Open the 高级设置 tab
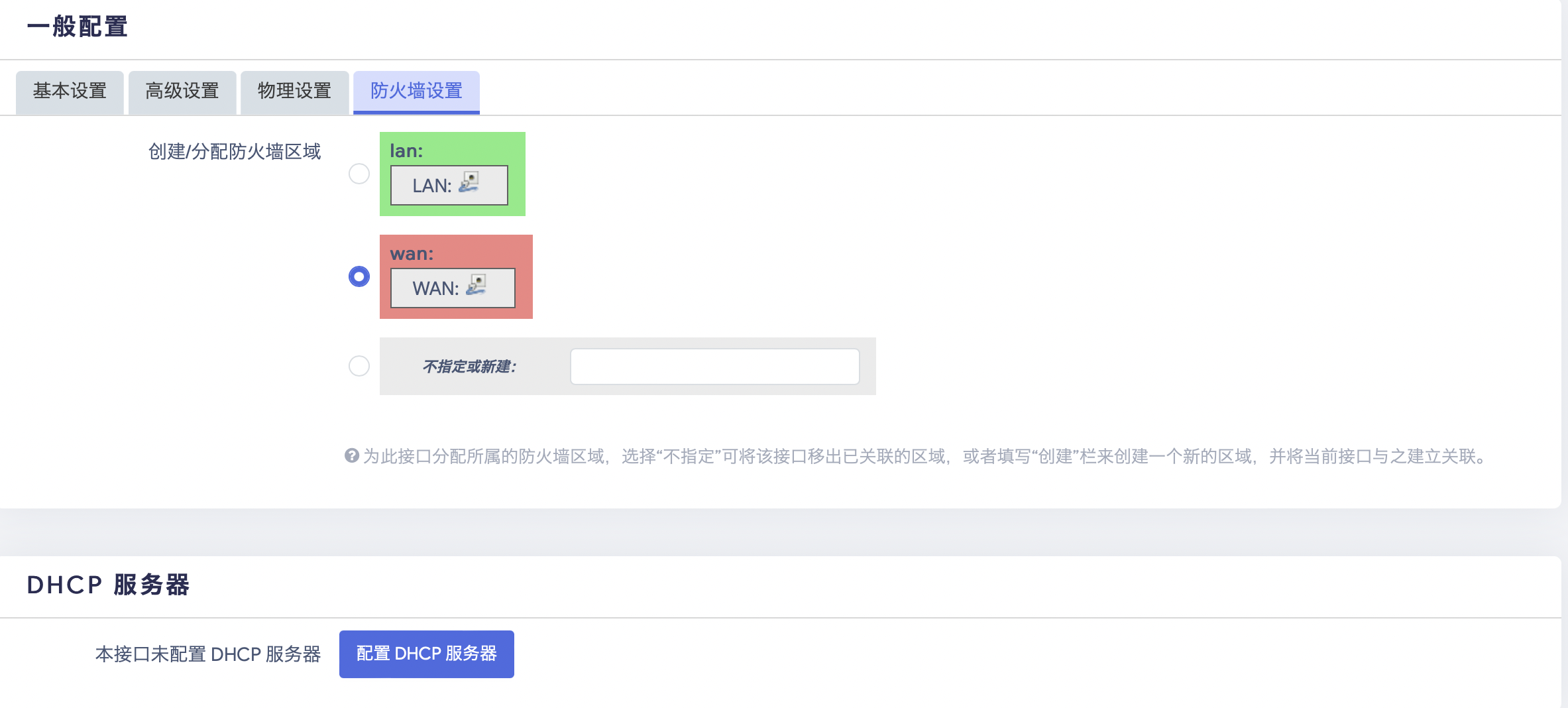 [x=182, y=91]
